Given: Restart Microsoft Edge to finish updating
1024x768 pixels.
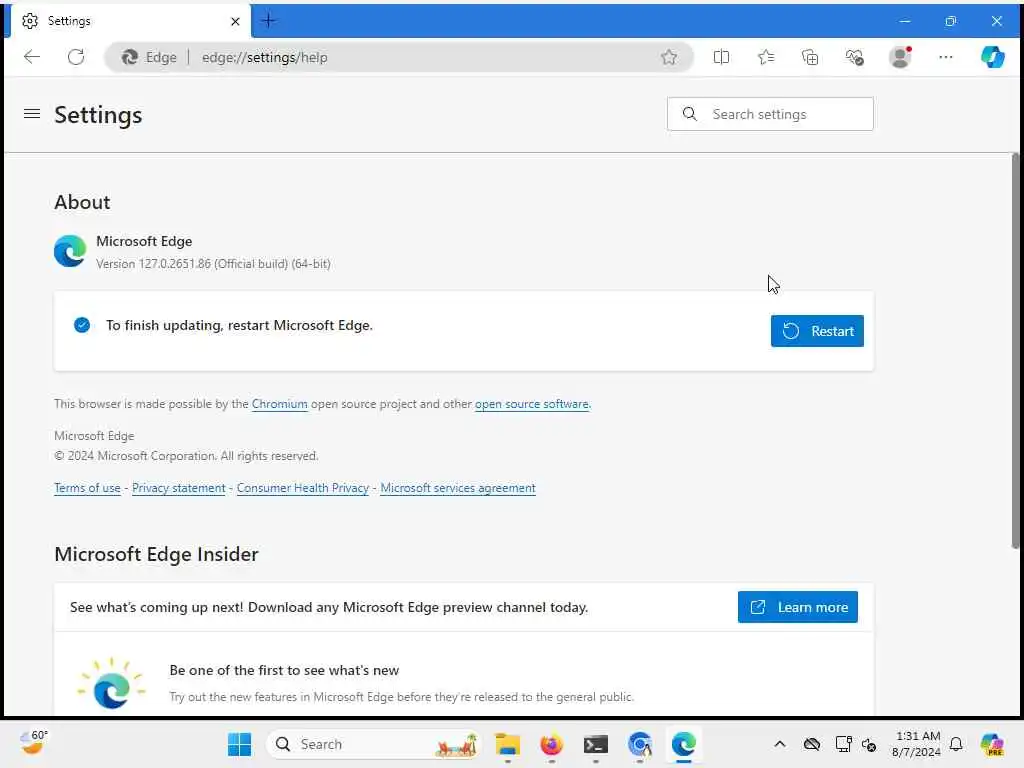Looking at the screenshot, I should [x=817, y=331].
